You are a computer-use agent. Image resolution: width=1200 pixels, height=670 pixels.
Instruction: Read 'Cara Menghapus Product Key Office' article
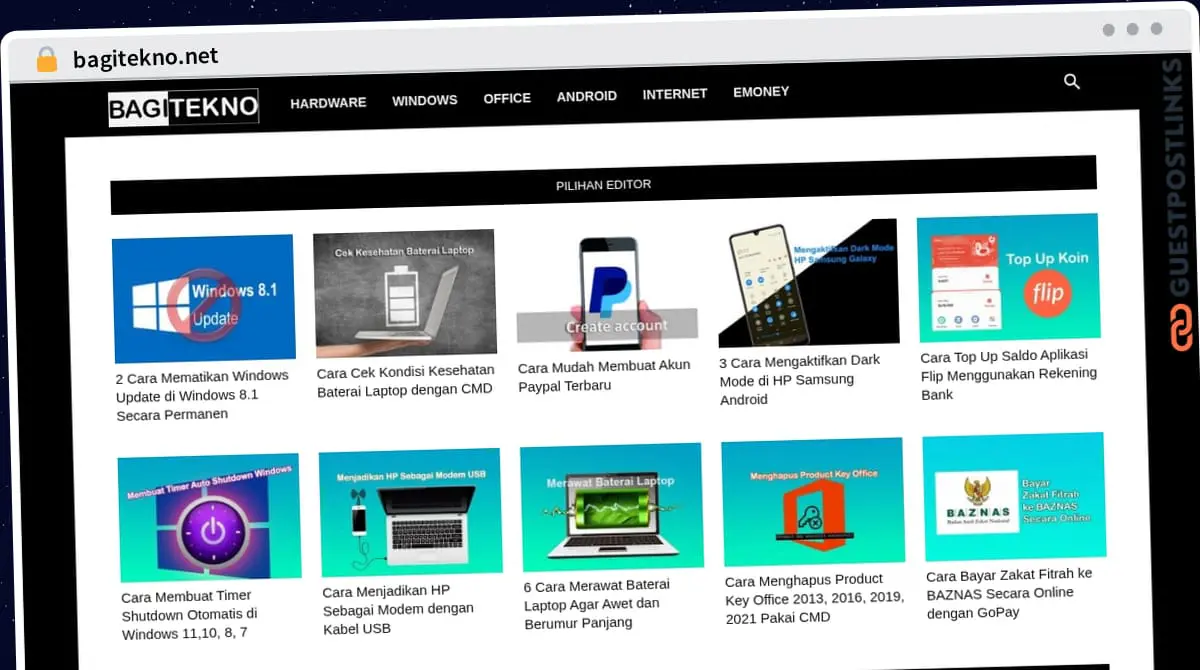pyautogui.click(x=815, y=598)
